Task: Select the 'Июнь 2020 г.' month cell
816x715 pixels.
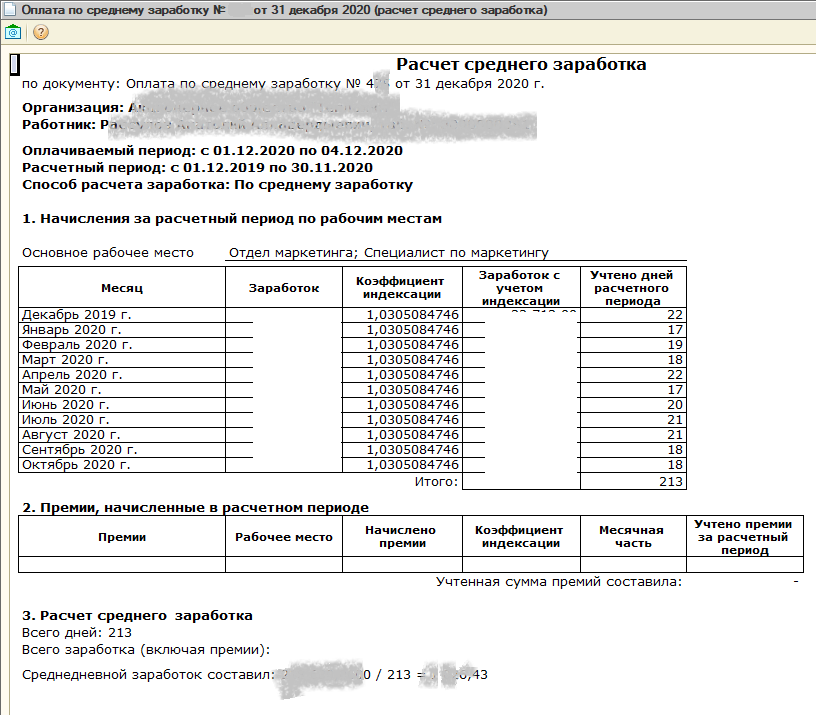Action: pyautogui.click(x=122, y=405)
